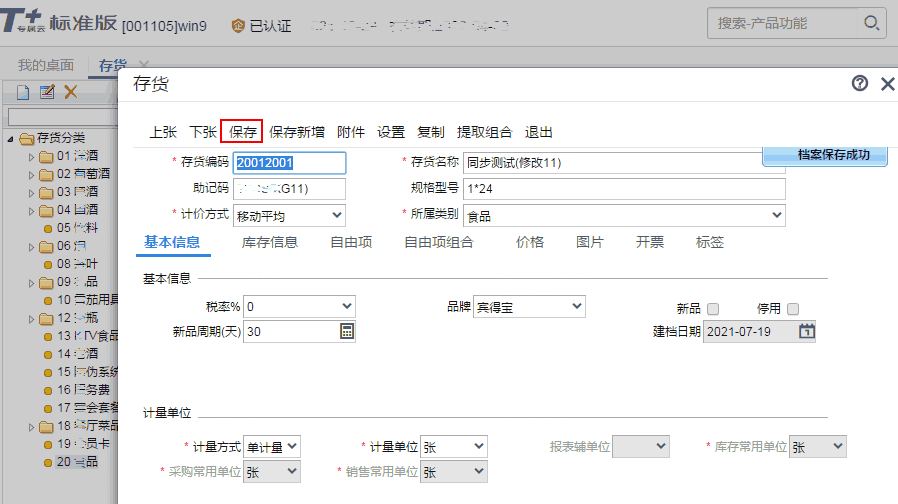This screenshot has width=898, height=504.
Task: Click the new document icon in left toolbar
Action: pyautogui.click(x=23, y=92)
